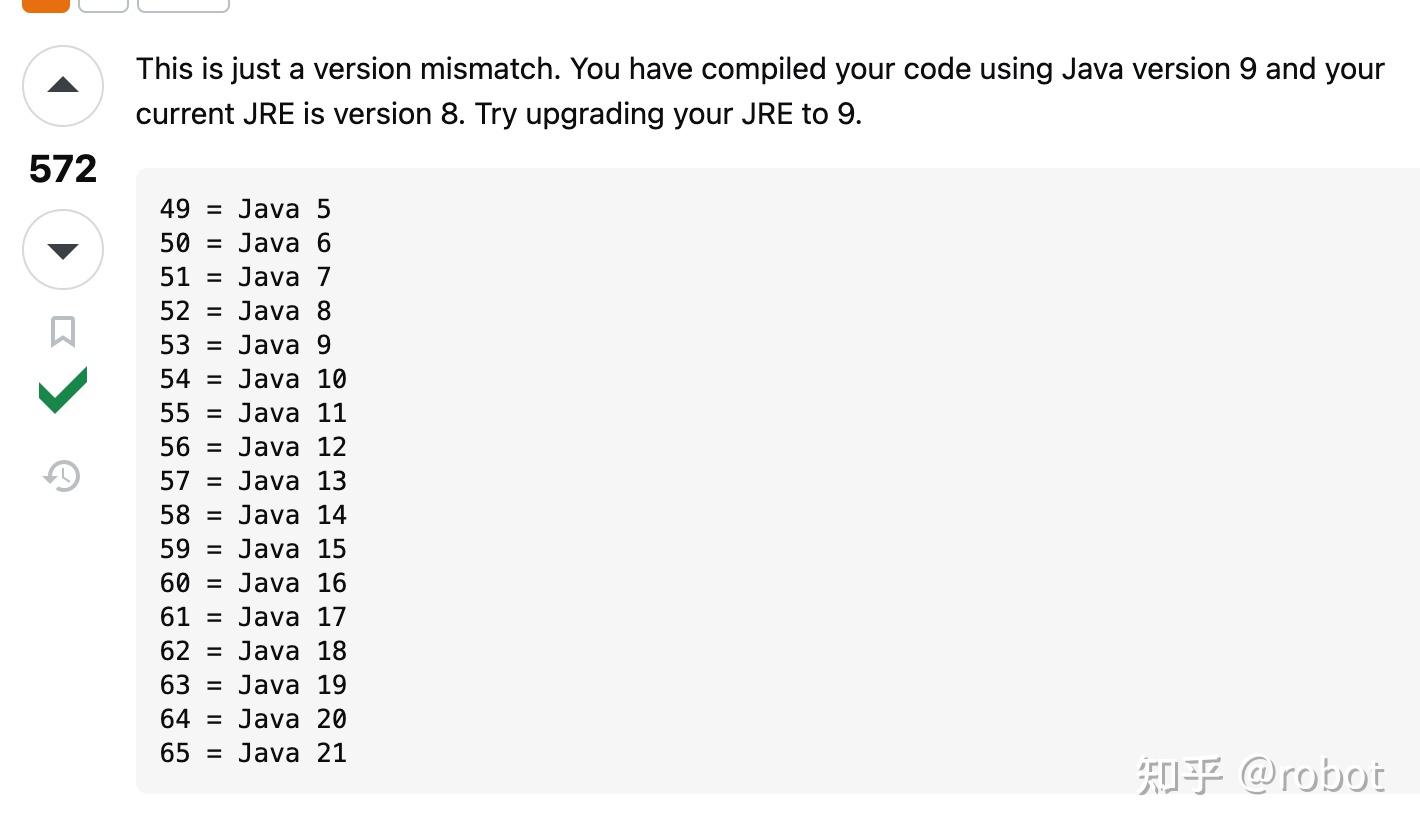Image resolution: width=1420 pixels, height=834 pixels.
Task: Bookmark this answer
Action: pyautogui.click(x=63, y=331)
